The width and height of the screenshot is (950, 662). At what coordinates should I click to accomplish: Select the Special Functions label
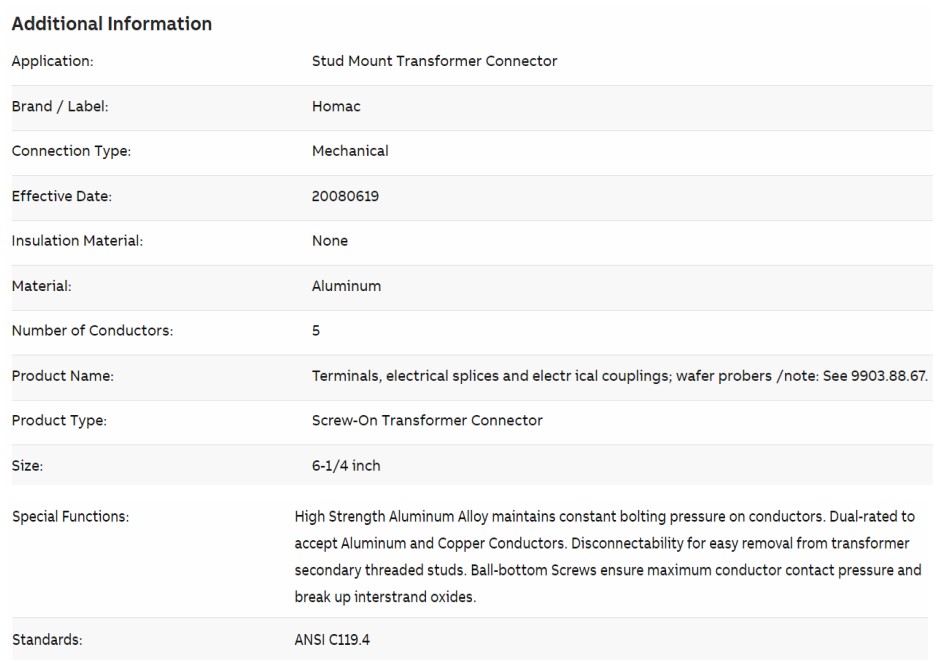[71, 517]
